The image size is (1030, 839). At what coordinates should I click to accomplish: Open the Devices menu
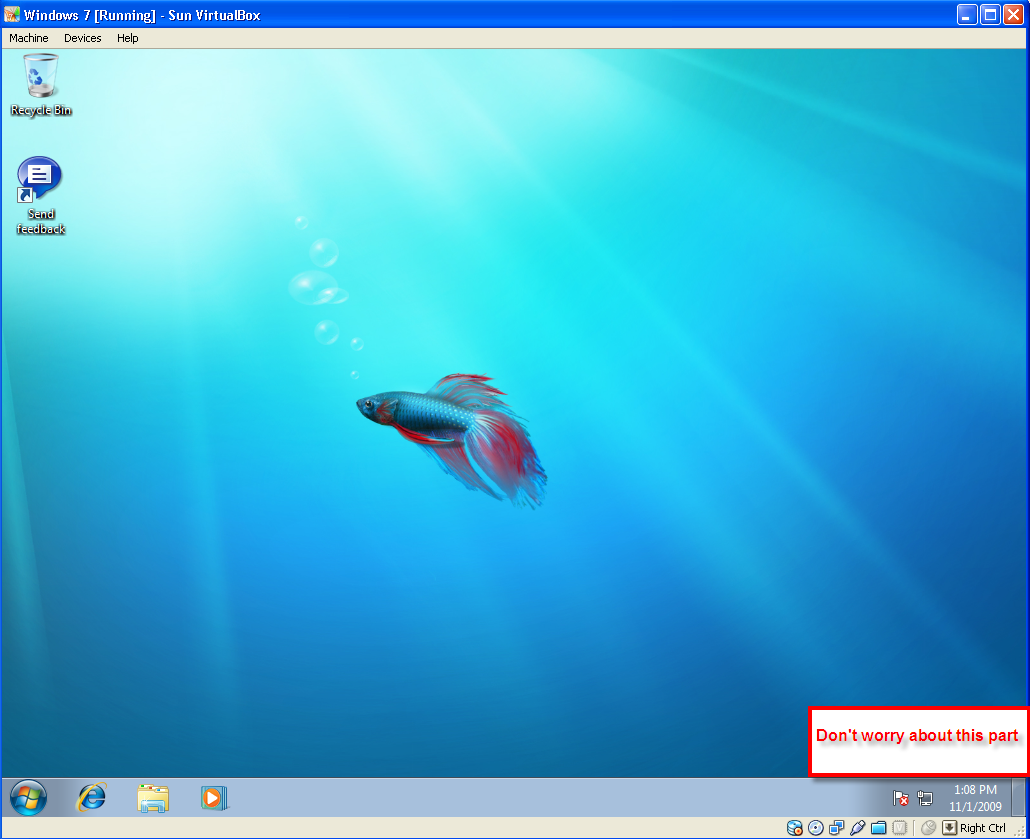[83, 38]
